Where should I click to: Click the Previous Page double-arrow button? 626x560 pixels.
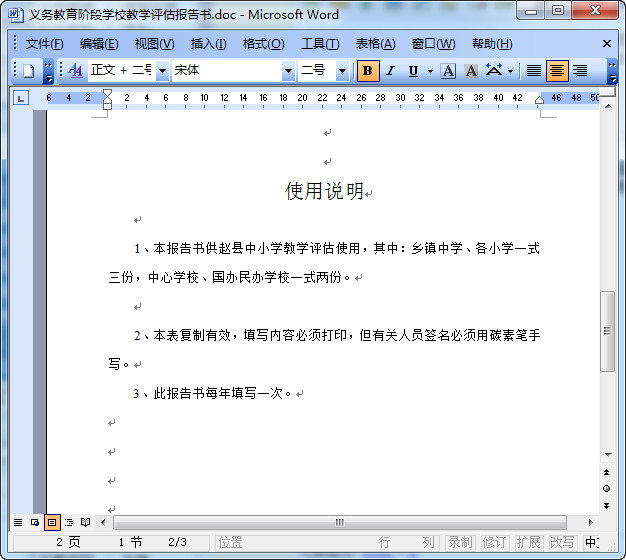606,472
